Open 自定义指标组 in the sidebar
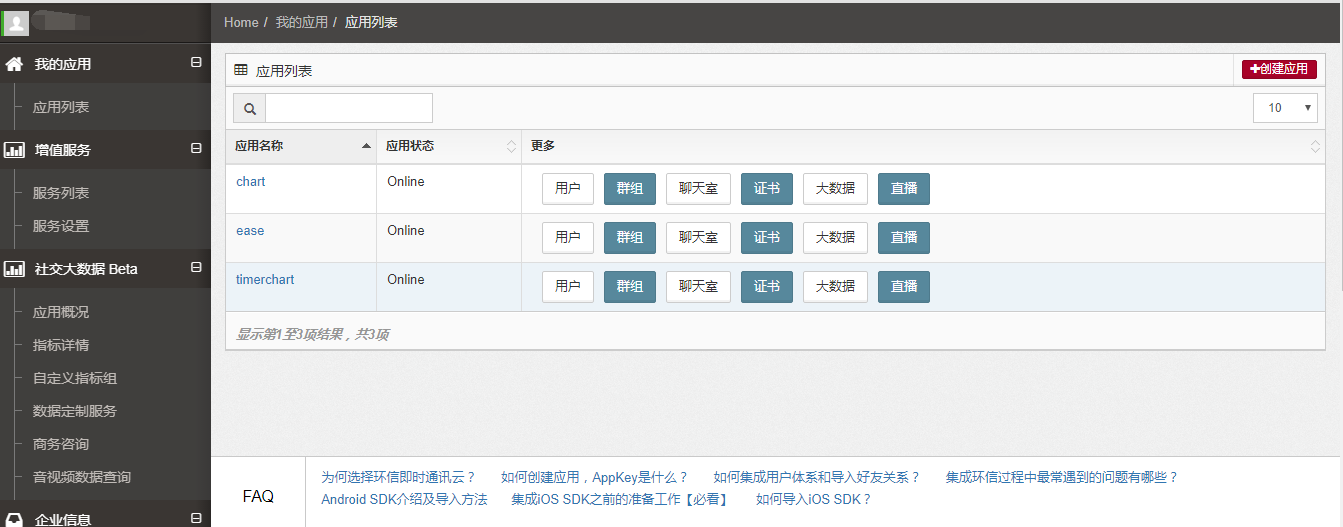The width and height of the screenshot is (1343, 527). (x=75, y=378)
